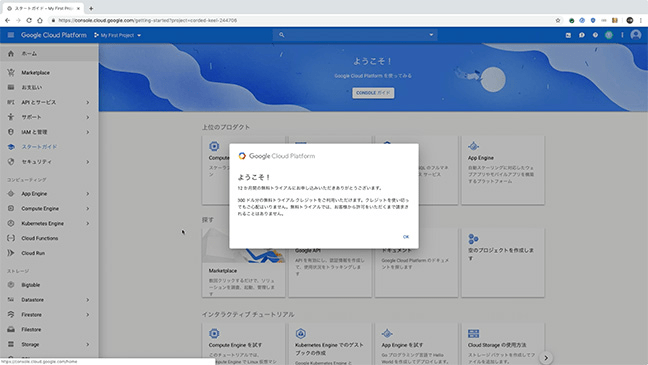
Task: Click the セキュリティ security icon
Action: tap(11, 162)
